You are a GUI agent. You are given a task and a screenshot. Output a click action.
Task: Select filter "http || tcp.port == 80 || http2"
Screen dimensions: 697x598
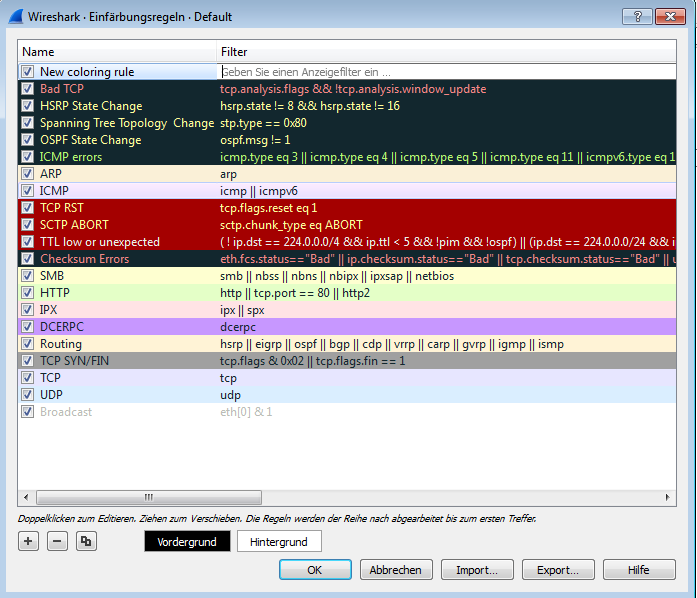(x=295, y=293)
